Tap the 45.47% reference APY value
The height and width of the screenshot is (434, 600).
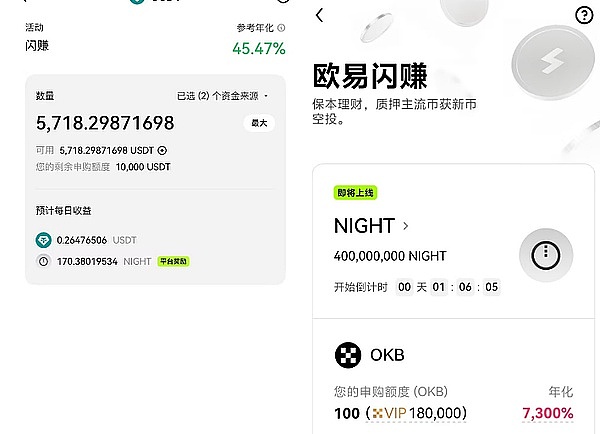point(258,48)
